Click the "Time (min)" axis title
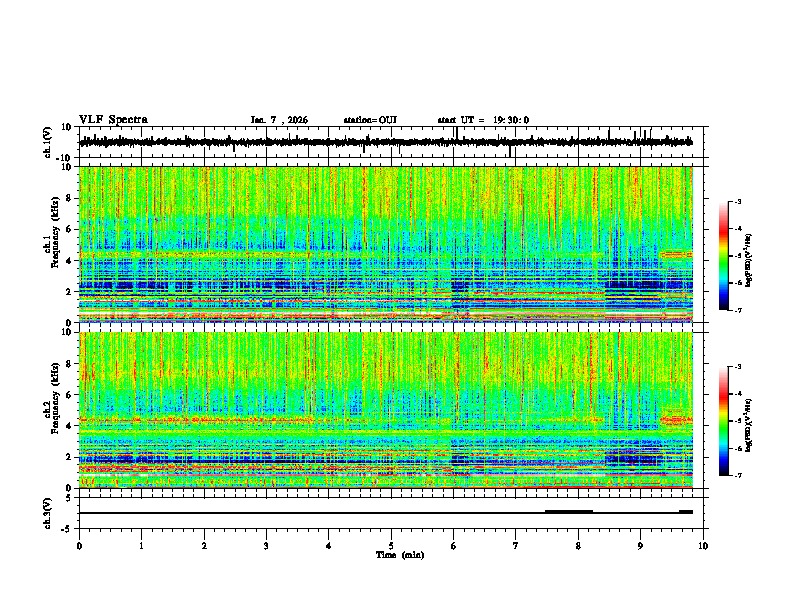 [400, 555]
